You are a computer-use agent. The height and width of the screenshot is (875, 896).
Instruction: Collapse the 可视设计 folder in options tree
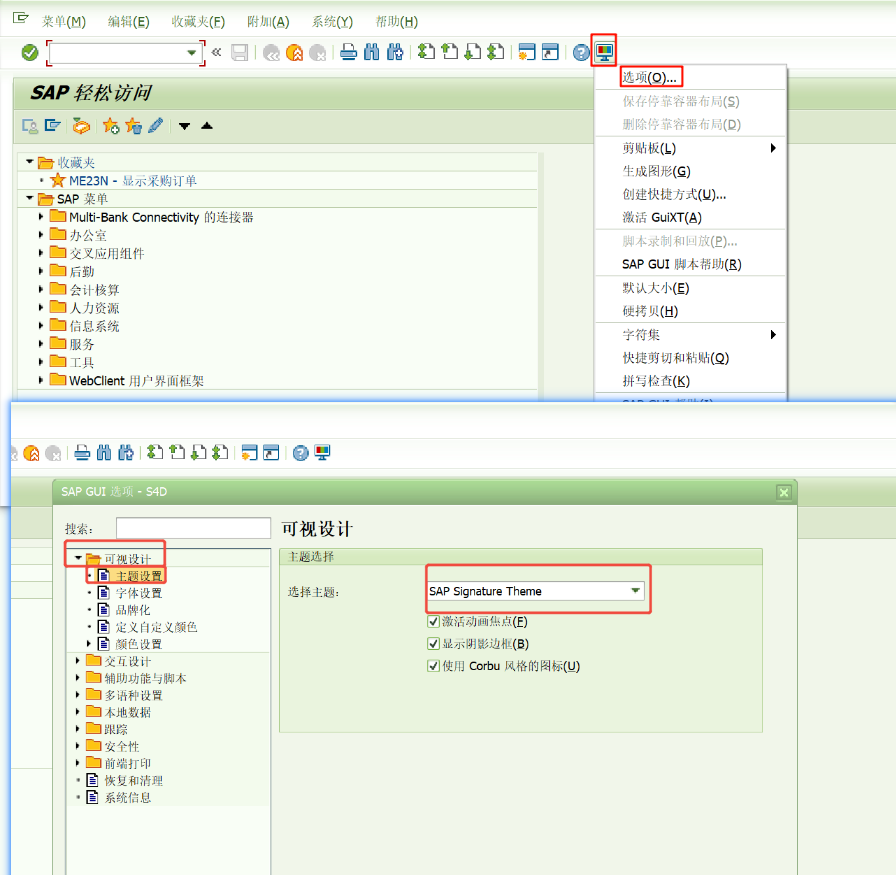coord(78,558)
